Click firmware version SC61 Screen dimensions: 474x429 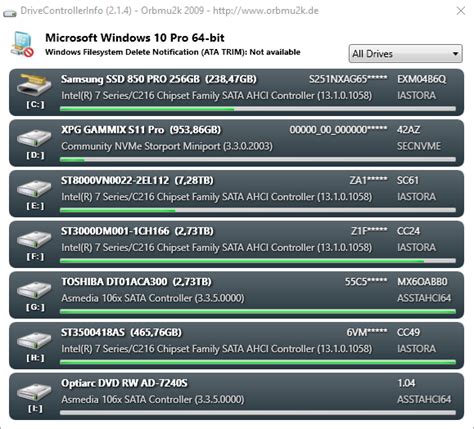[x=408, y=180]
